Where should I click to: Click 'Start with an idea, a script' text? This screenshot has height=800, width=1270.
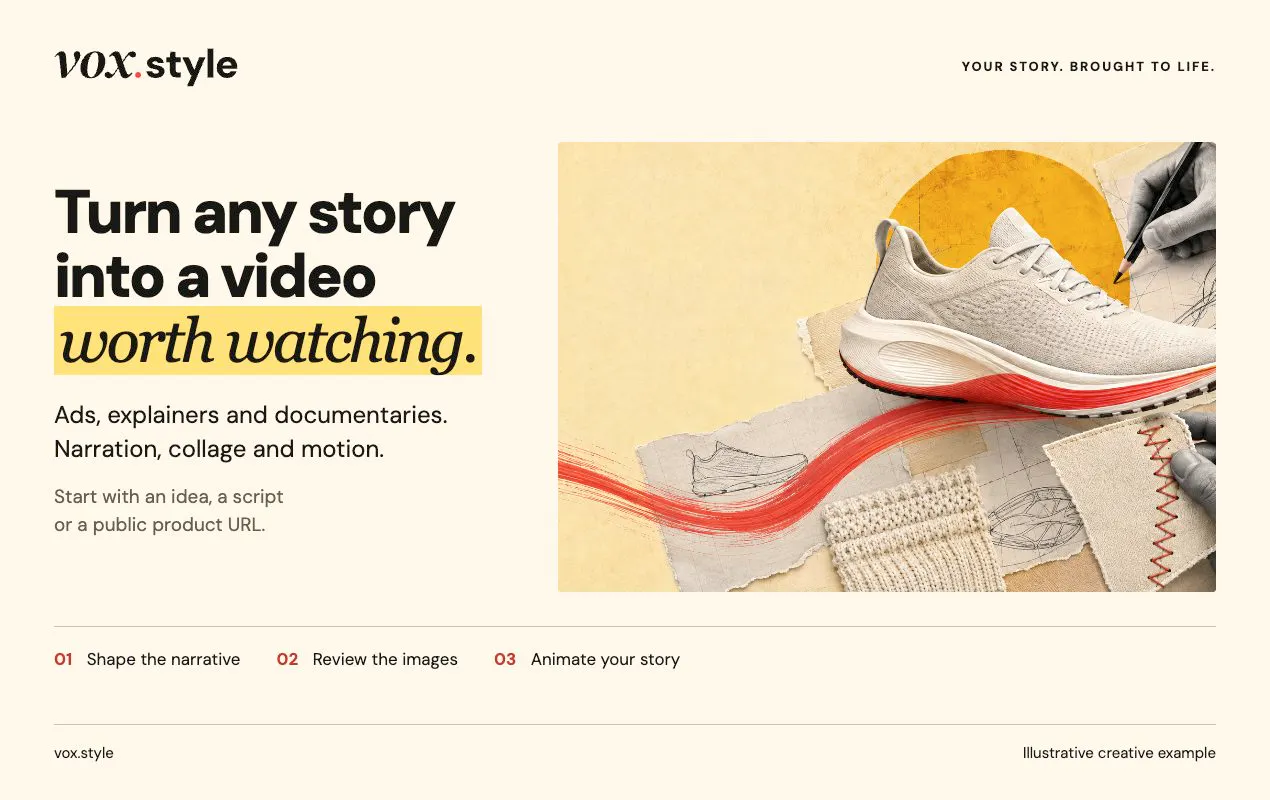169,496
